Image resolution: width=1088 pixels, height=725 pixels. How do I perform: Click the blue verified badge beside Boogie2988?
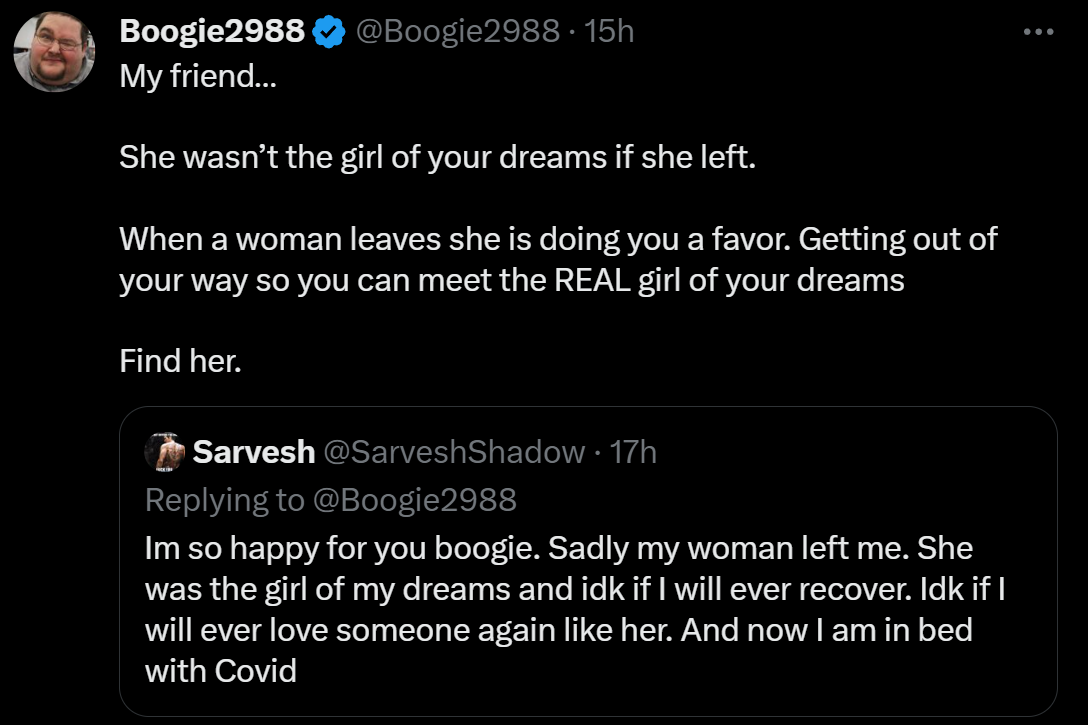[x=327, y=32]
